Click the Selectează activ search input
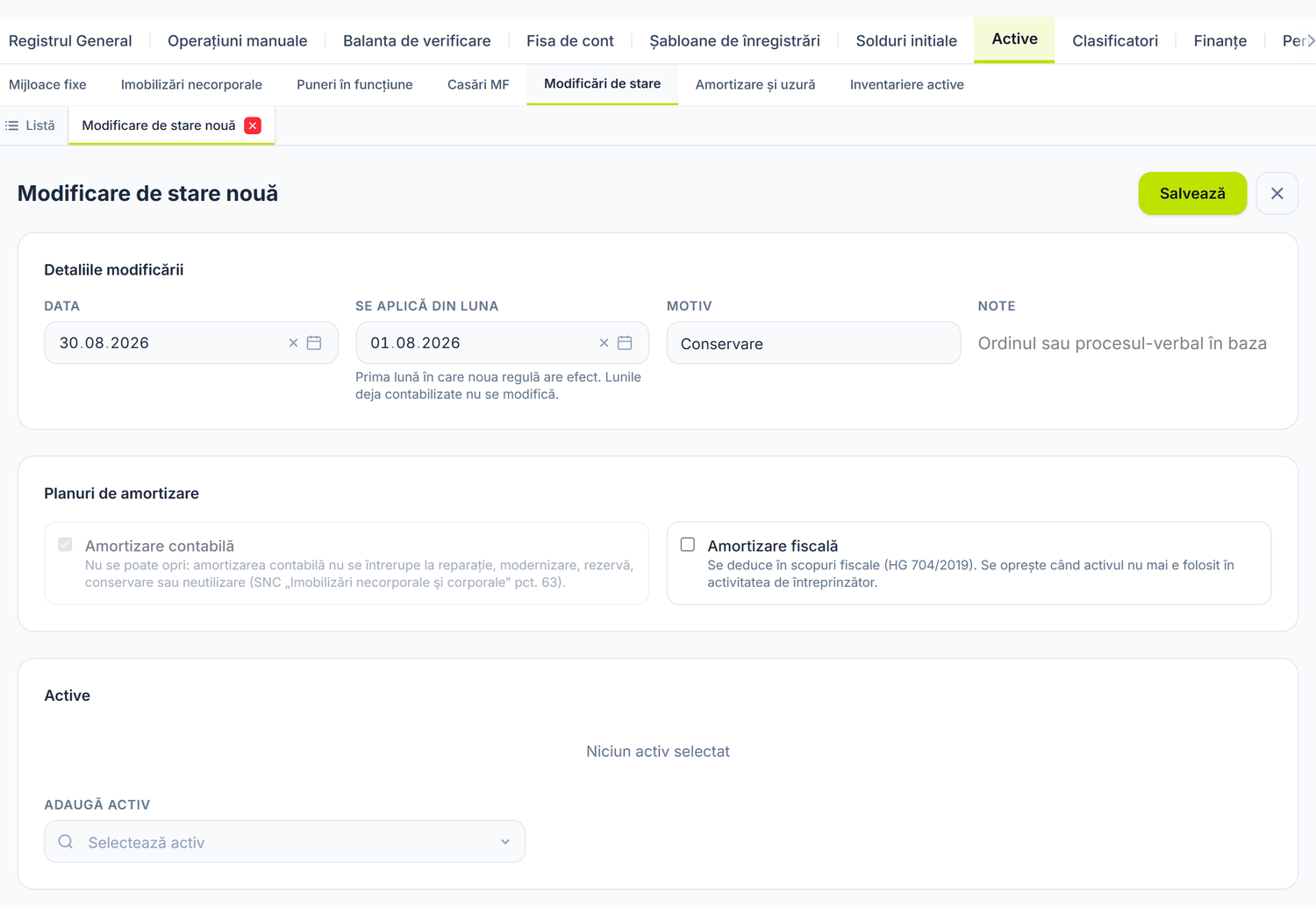1316x907 pixels. click(x=285, y=842)
